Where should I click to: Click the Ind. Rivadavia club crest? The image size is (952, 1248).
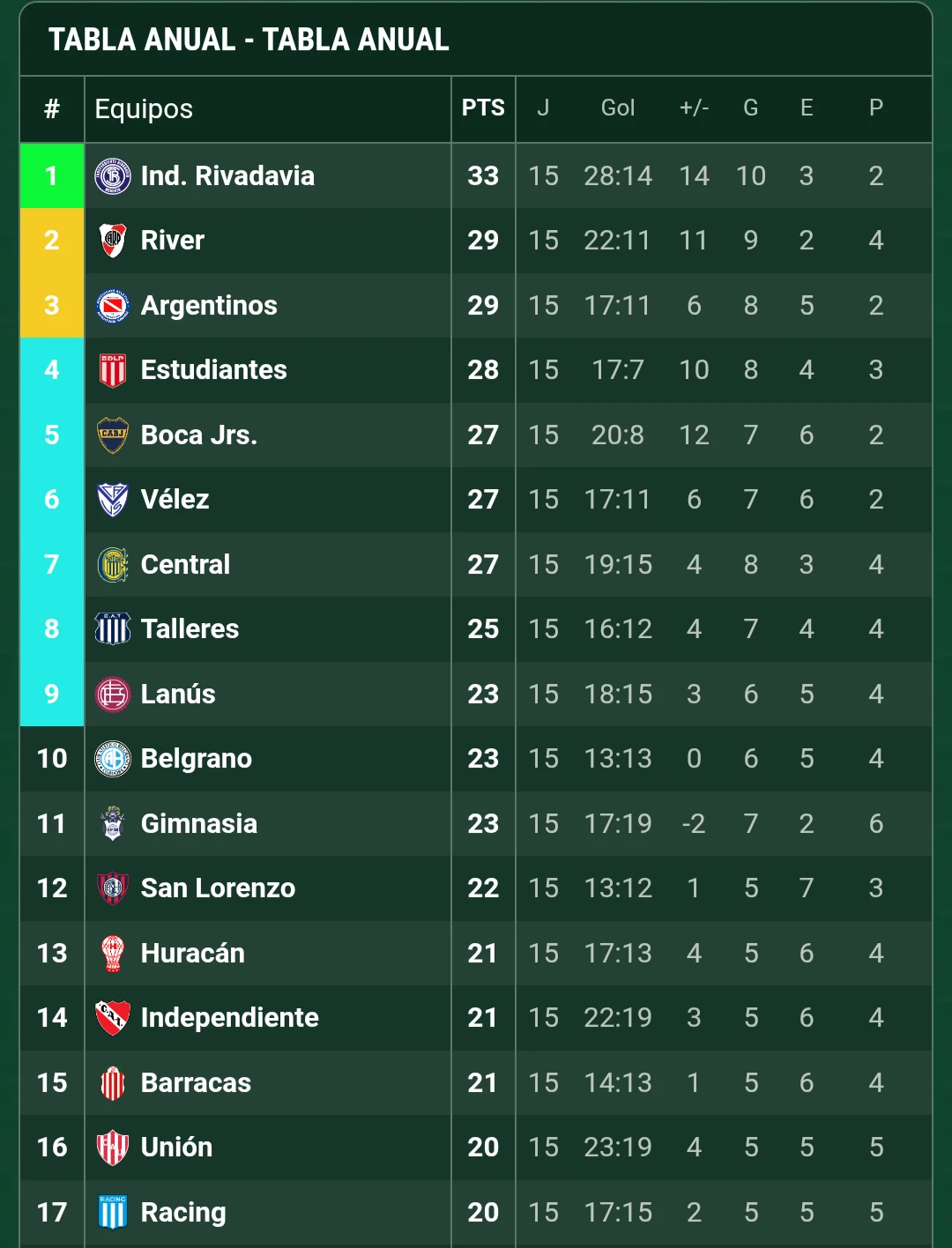click(113, 176)
